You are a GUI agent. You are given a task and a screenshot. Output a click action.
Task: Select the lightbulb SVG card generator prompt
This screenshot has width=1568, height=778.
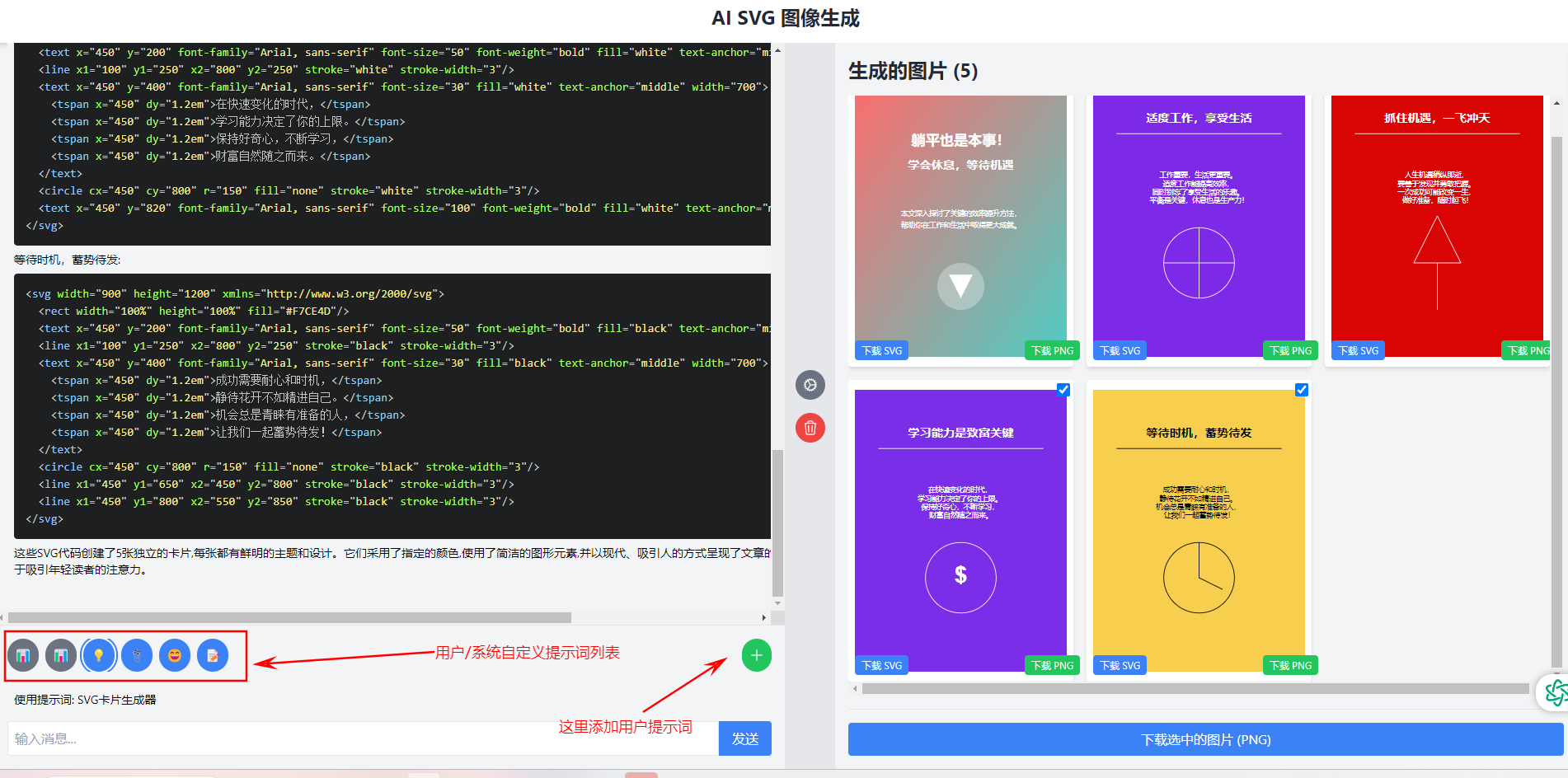click(99, 655)
